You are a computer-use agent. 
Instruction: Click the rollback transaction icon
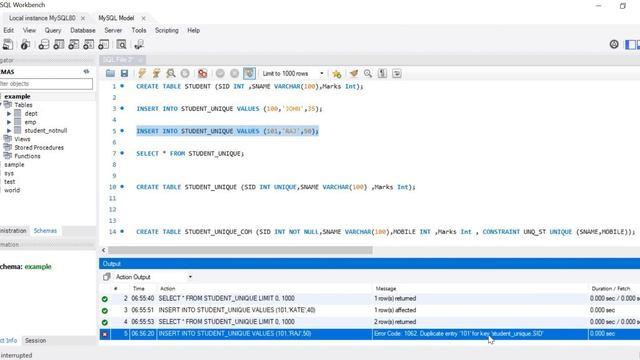tap(234, 73)
